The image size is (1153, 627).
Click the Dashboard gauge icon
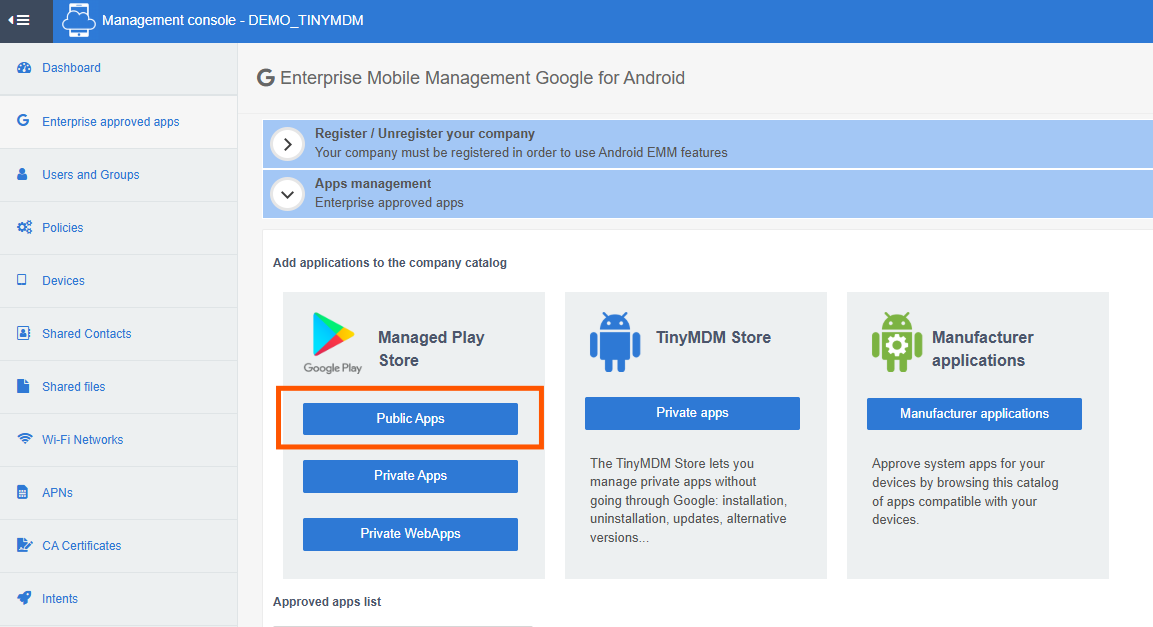24,68
